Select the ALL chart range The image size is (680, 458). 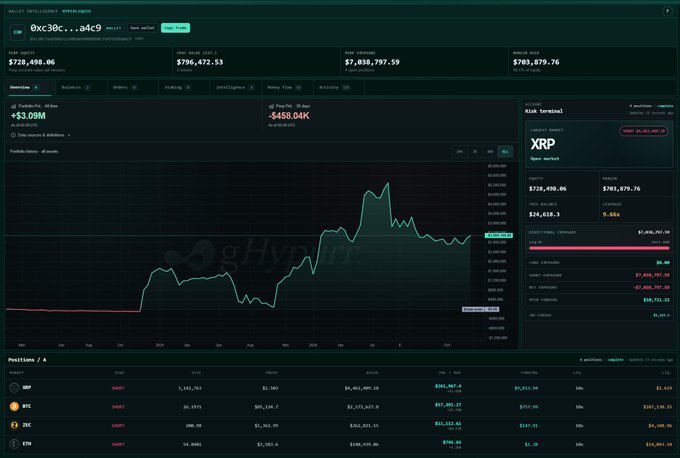pos(505,151)
